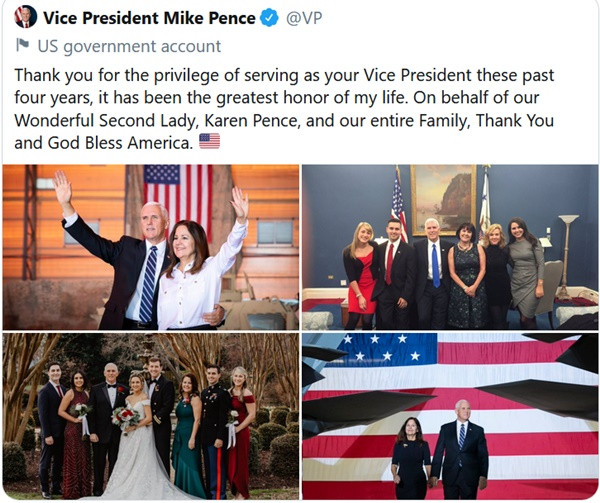Click Mike Pence's profile avatar

[x=25, y=17]
